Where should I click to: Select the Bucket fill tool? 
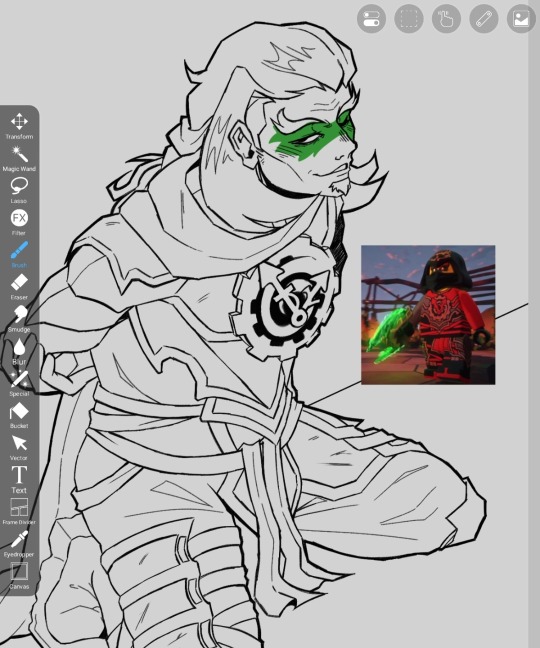pos(19,415)
